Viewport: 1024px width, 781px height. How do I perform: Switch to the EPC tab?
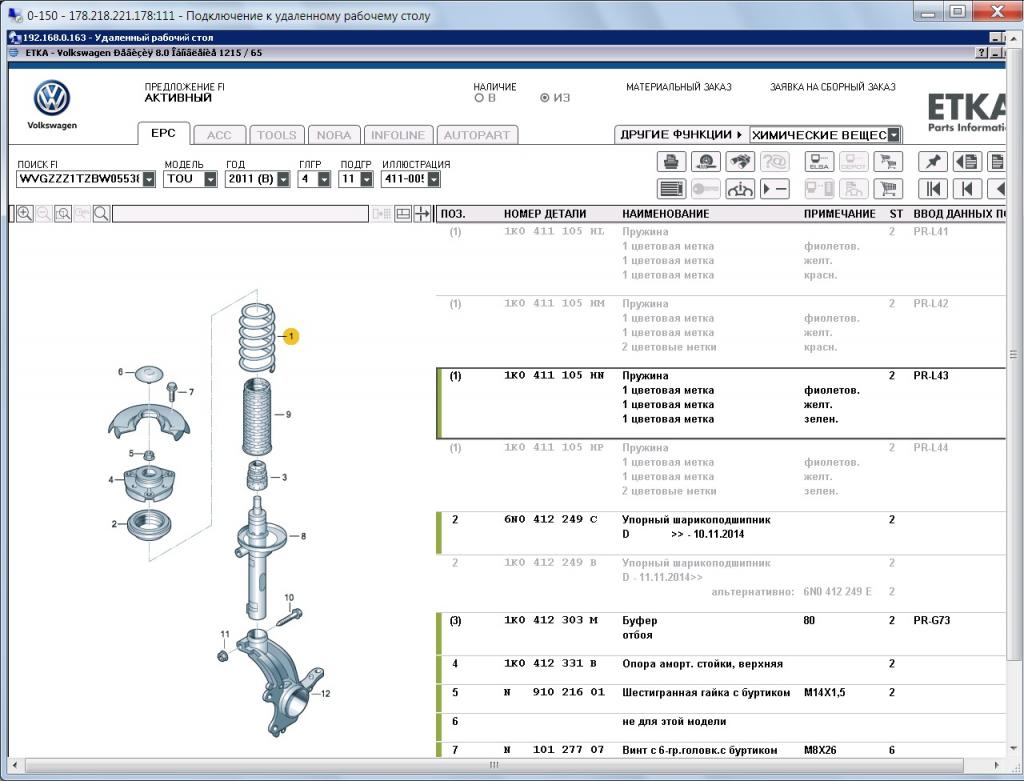point(163,133)
